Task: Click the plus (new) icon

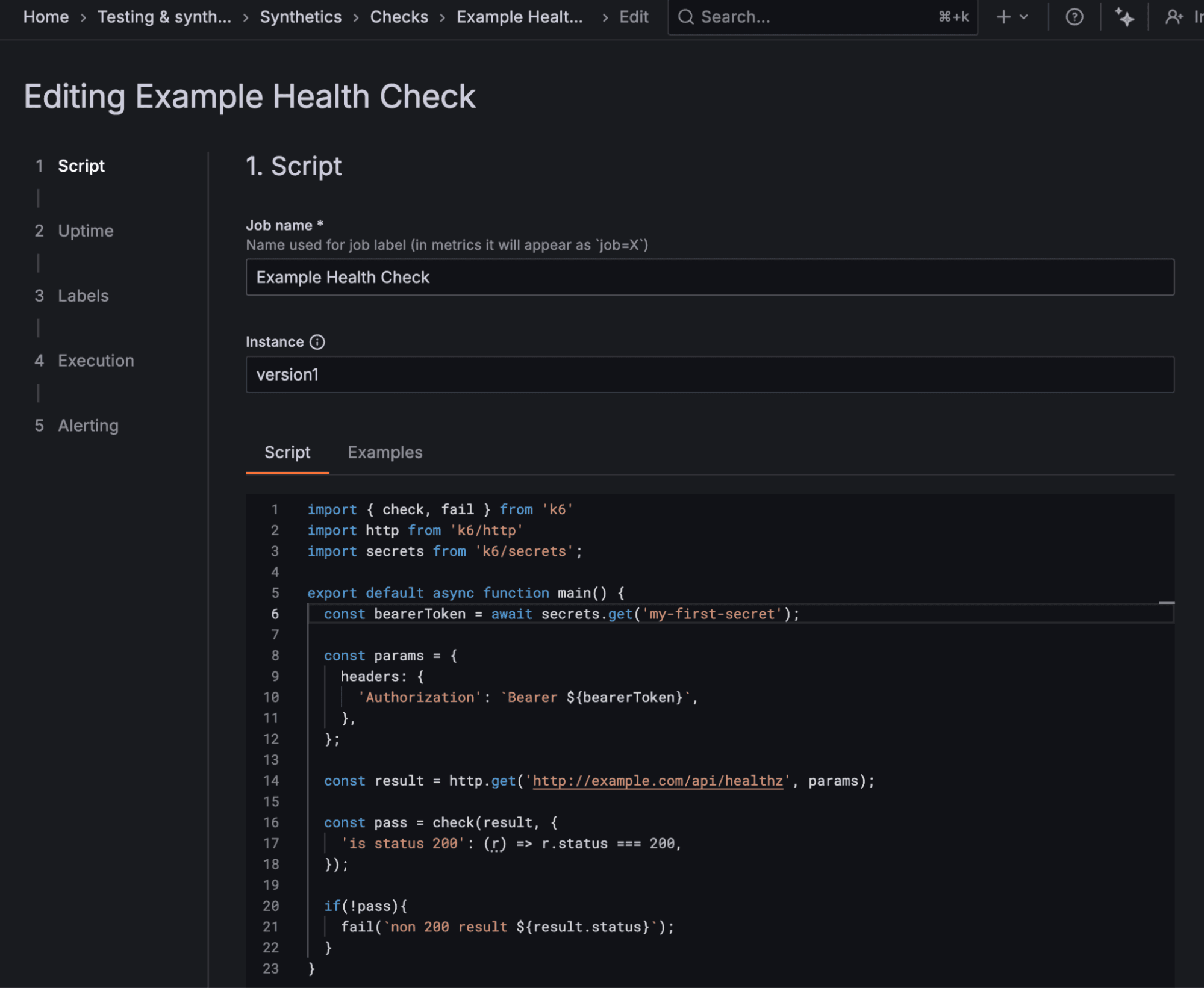Action: coord(1003,17)
